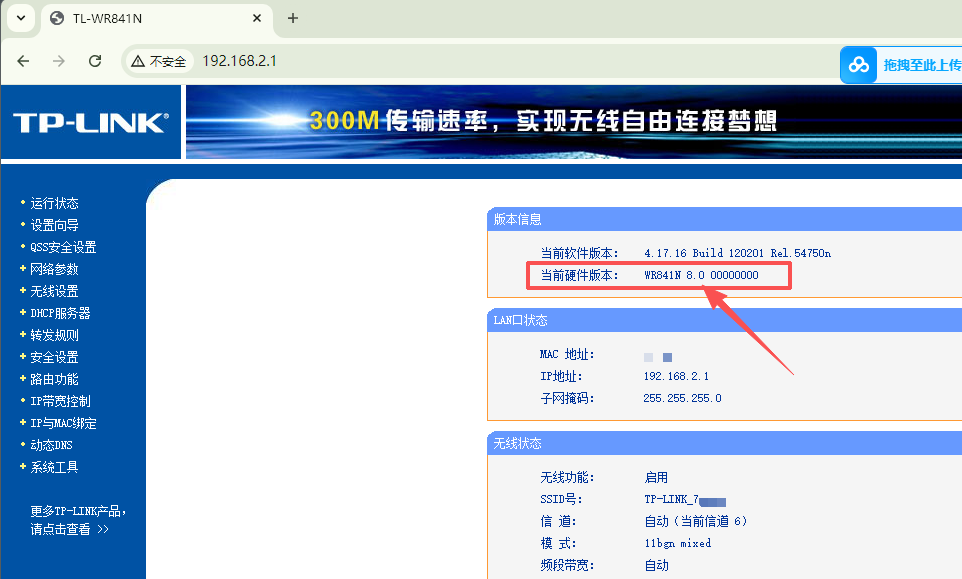
Task: Click 更多TP-LINK产品，请点击查看 link
Action: [79, 520]
